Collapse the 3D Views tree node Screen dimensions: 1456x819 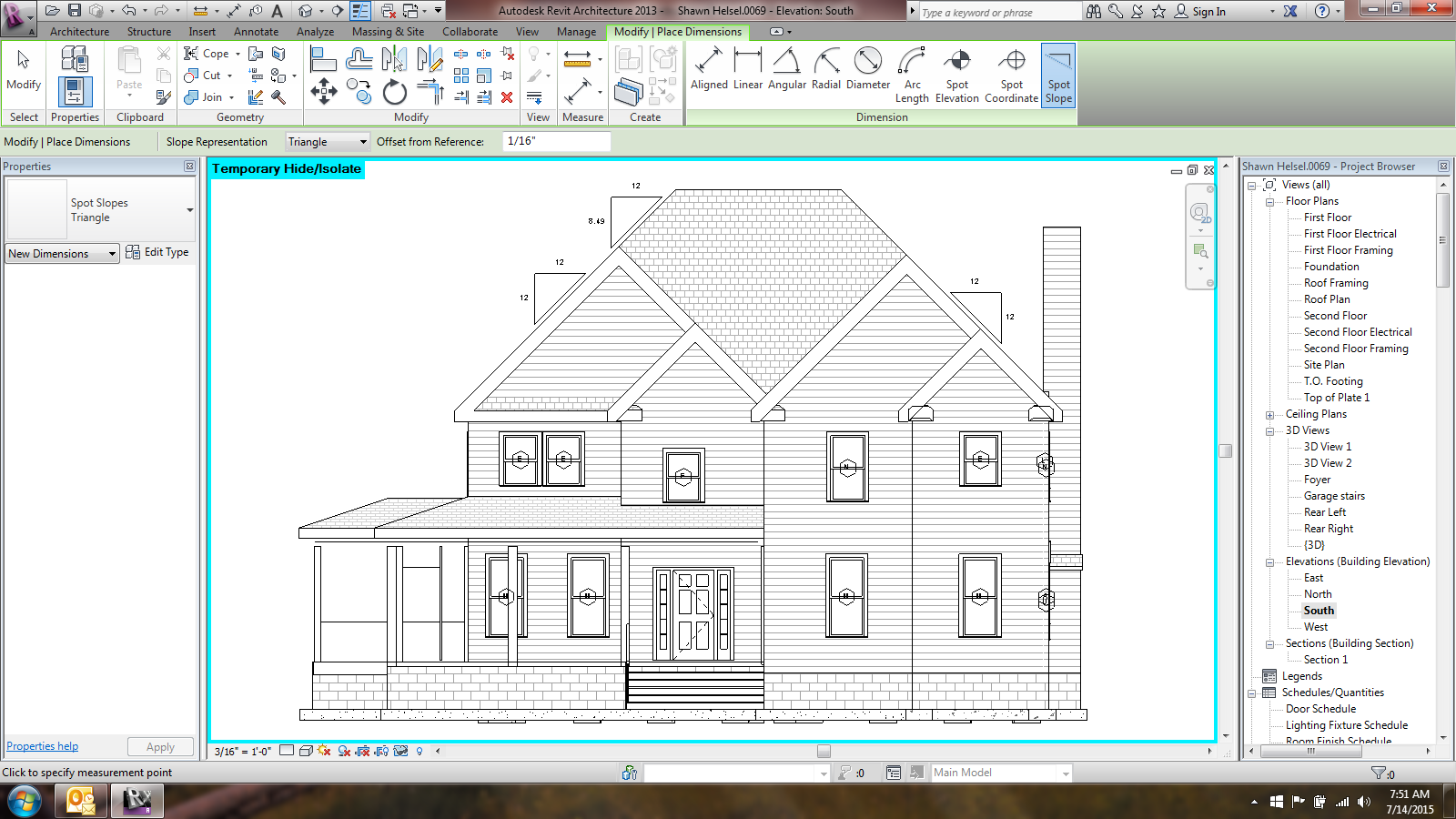click(x=1270, y=431)
